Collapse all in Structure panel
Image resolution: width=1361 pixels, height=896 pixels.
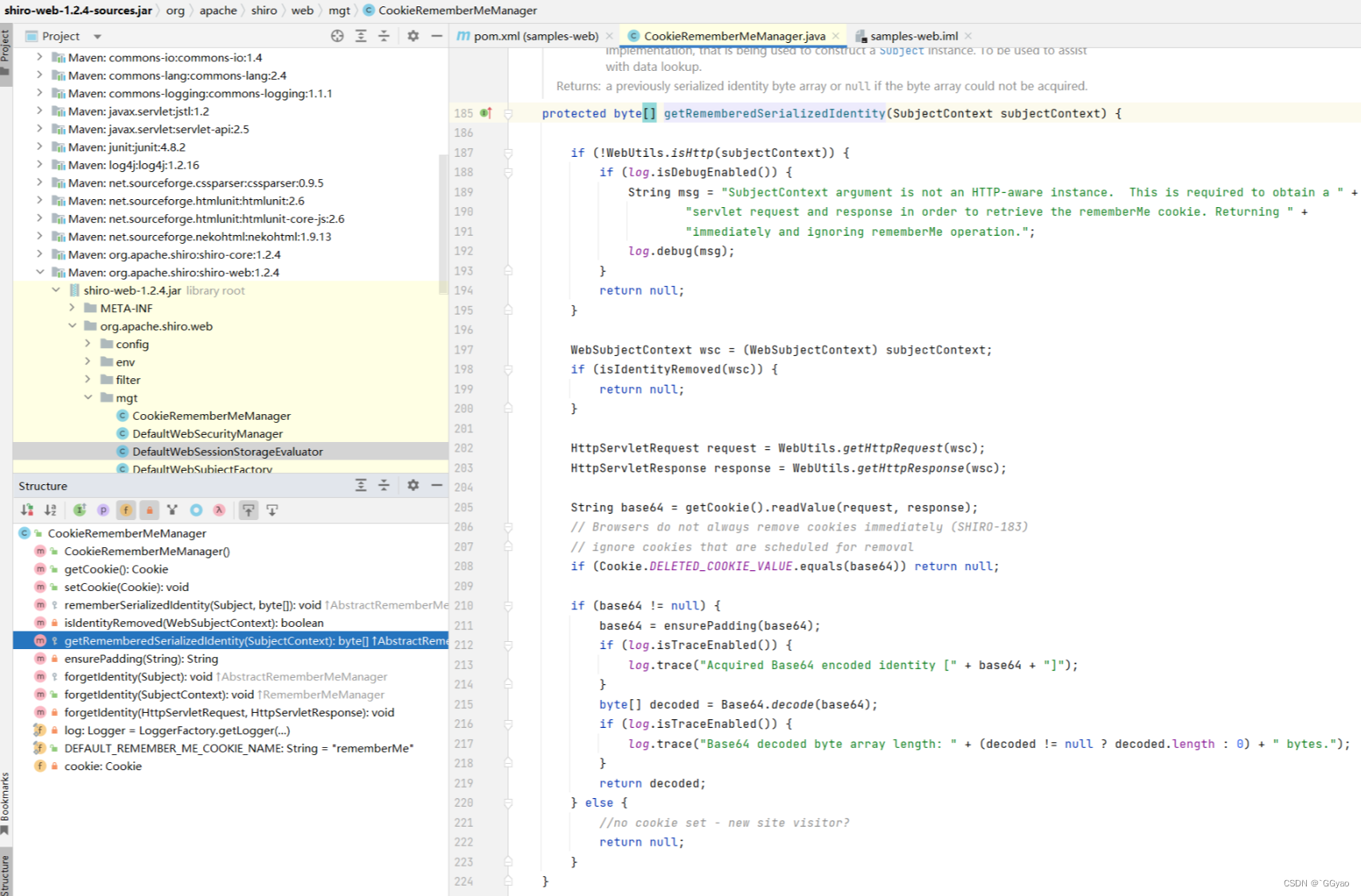coord(384,485)
